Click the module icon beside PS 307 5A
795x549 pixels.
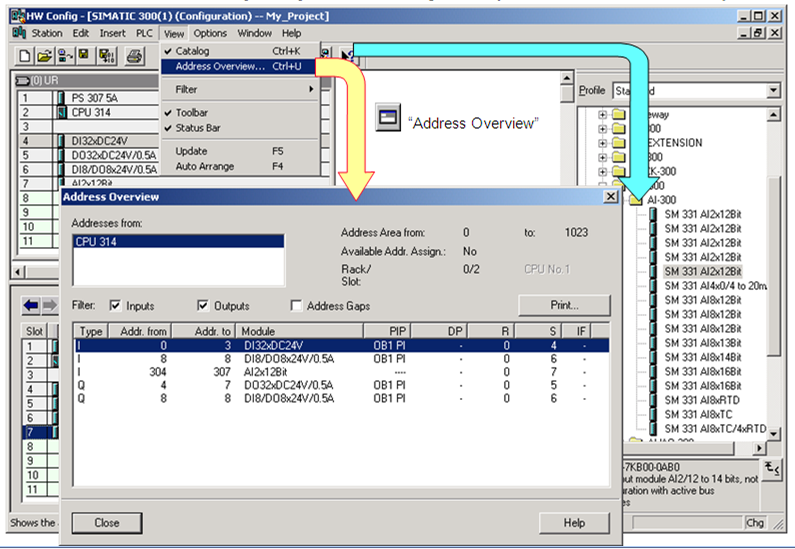[61, 98]
